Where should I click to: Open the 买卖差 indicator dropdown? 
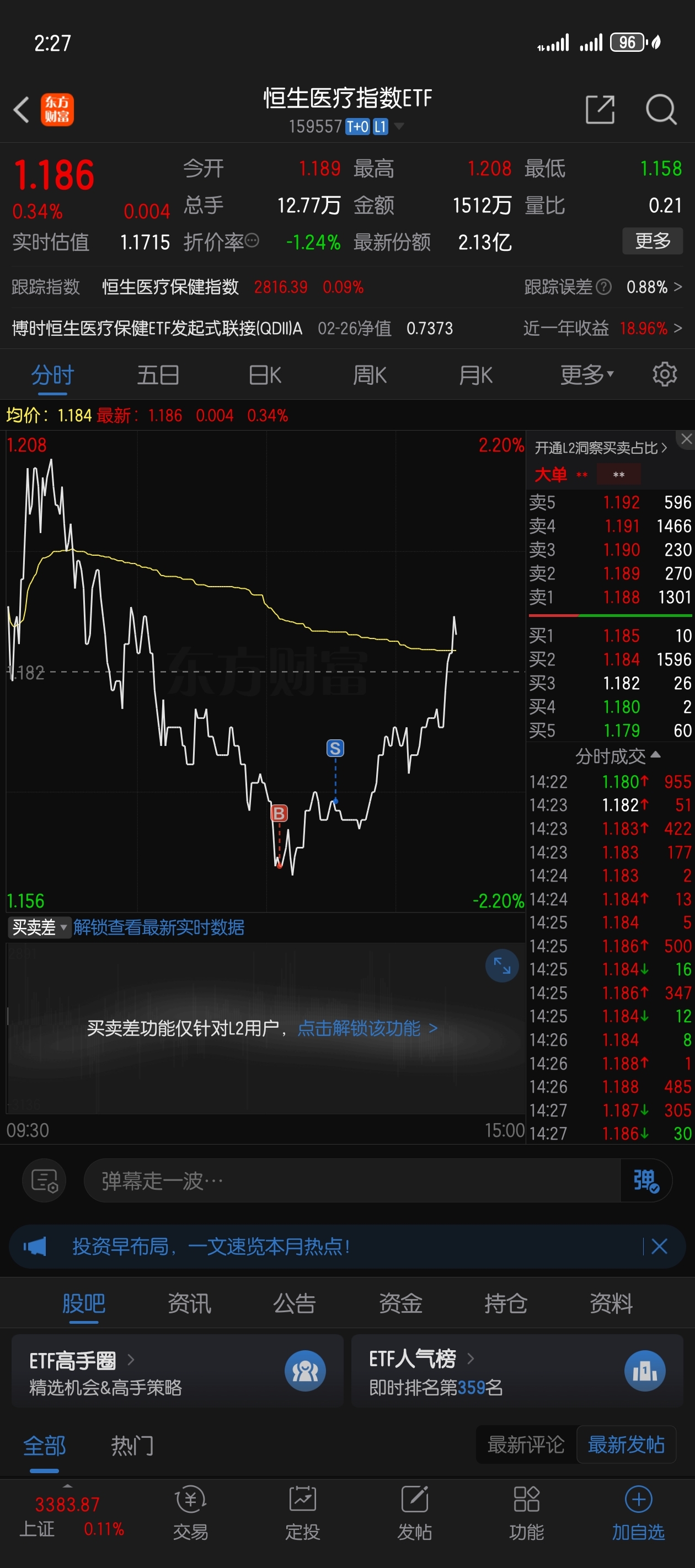[40, 927]
